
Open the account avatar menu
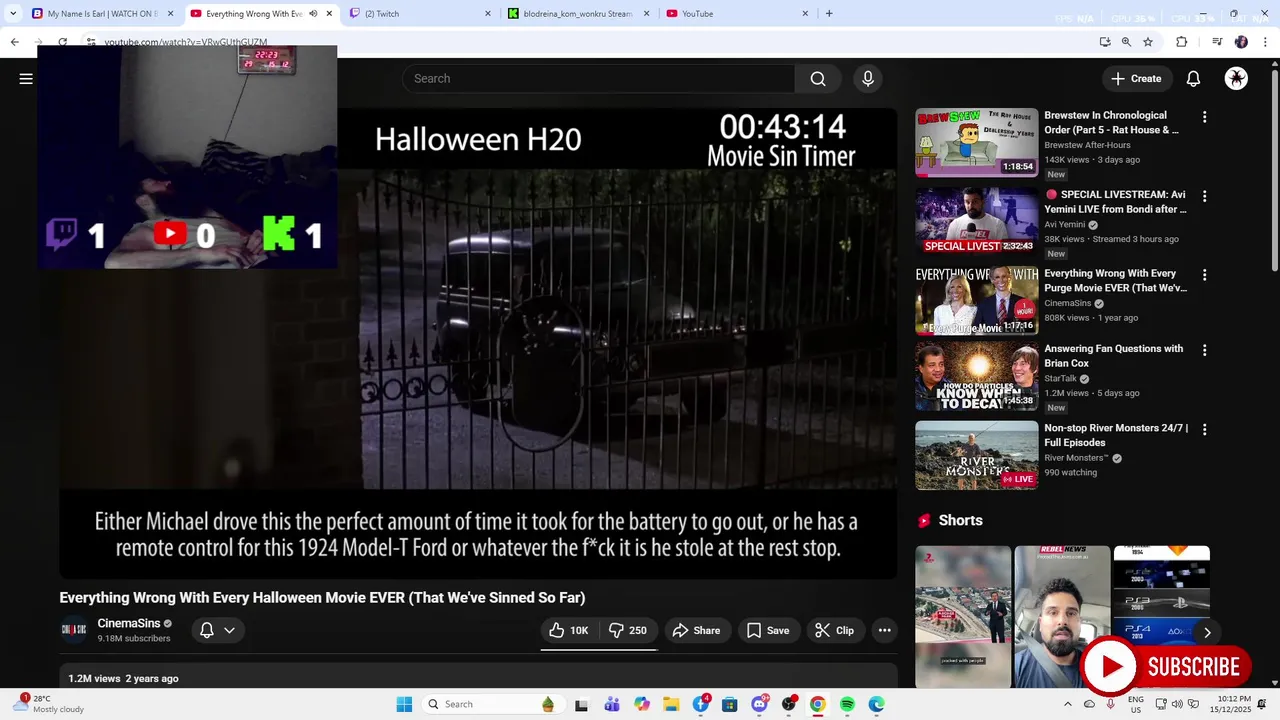(1236, 79)
